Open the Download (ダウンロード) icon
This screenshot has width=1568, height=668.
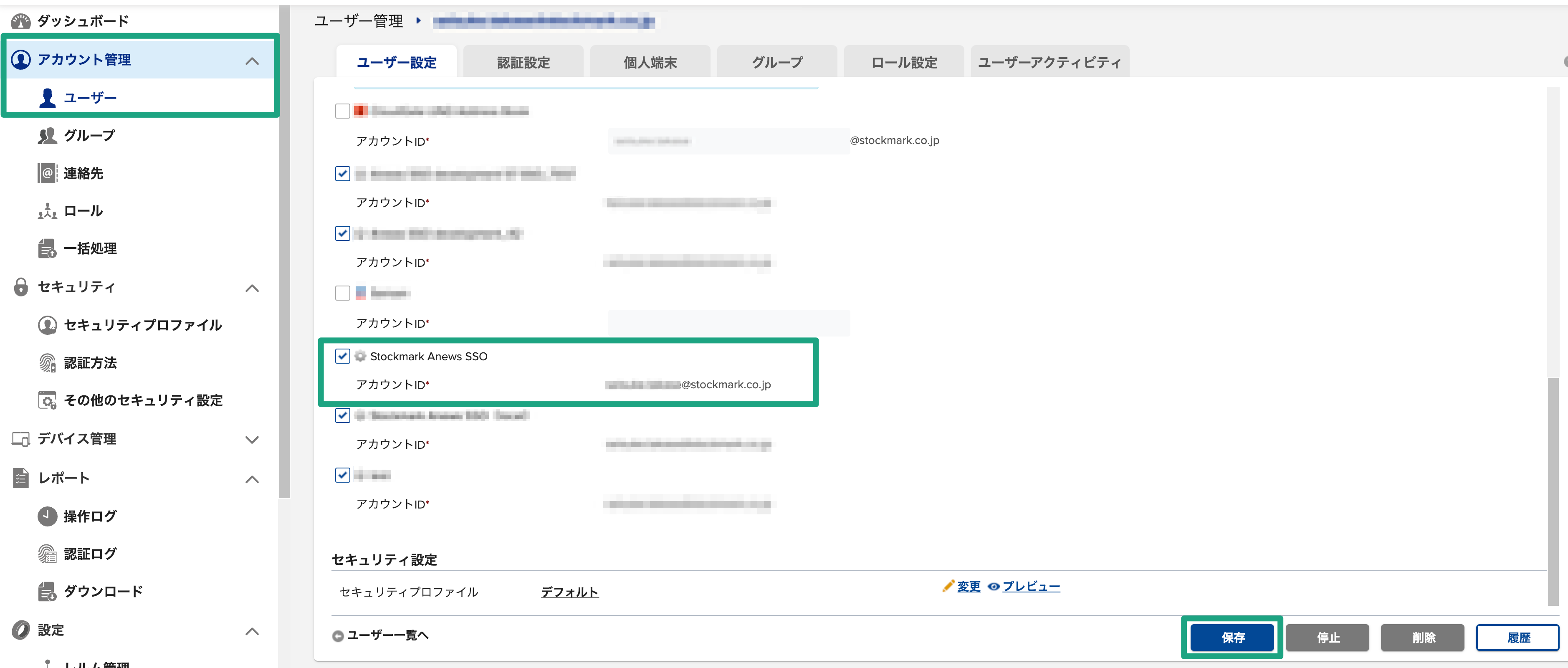[x=47, y=592]
